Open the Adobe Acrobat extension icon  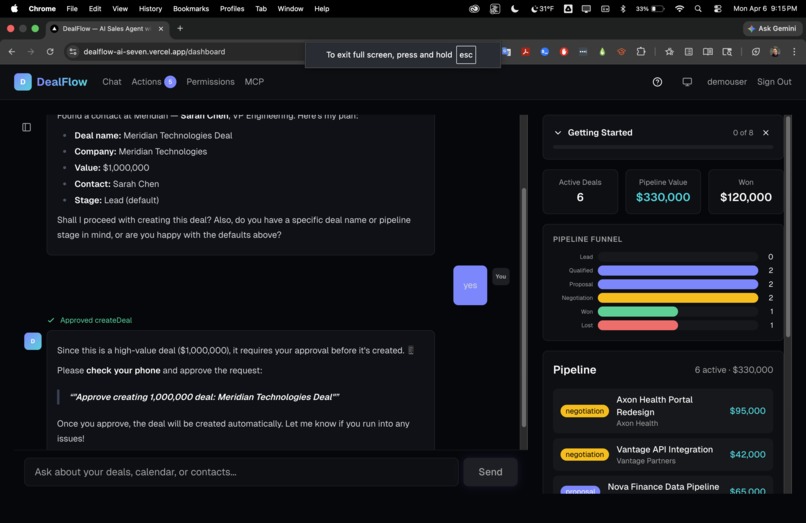pyautogui.click(x=525, y=51)
